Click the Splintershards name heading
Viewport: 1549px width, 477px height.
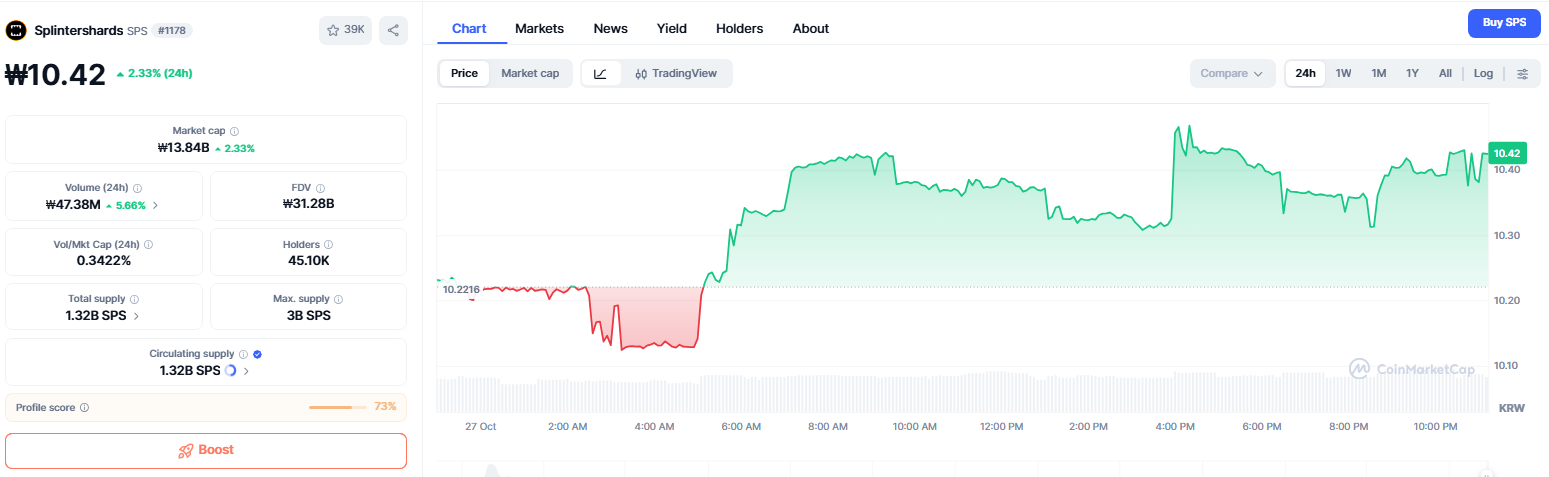point(78,31)
